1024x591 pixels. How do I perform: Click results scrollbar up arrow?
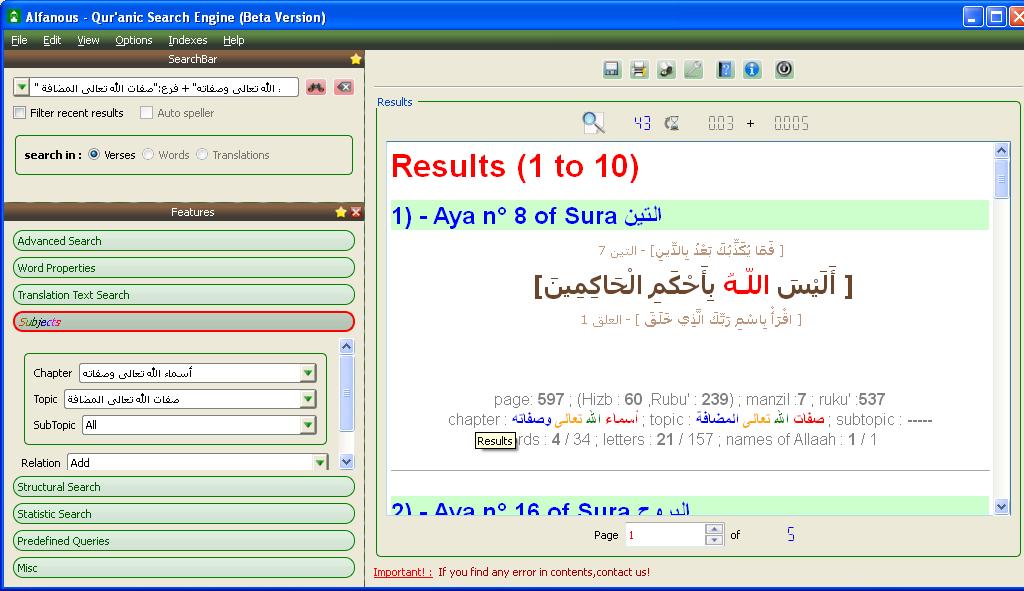pos(1001,150)
